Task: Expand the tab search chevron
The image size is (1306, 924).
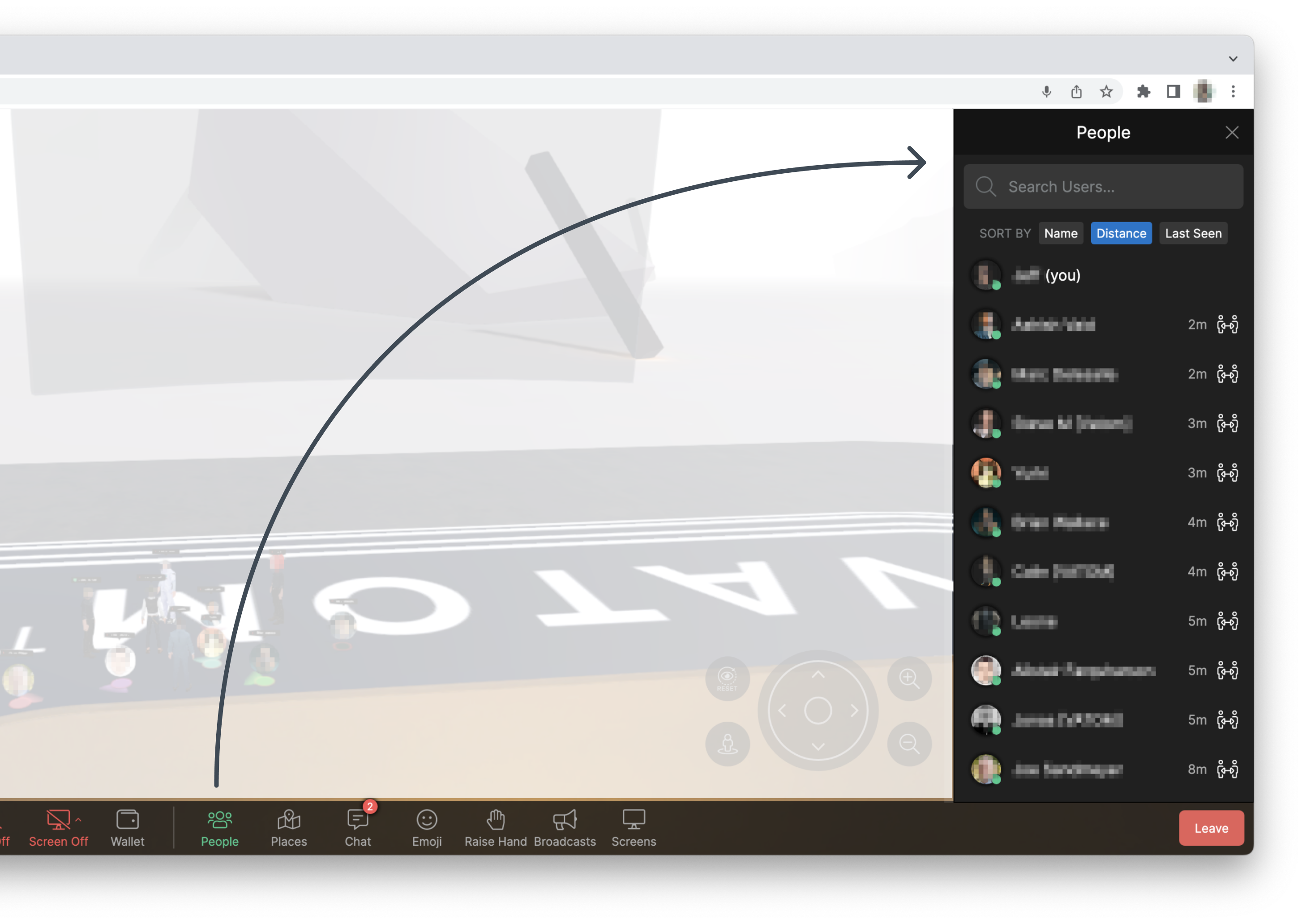Action: coord(1233,59)
